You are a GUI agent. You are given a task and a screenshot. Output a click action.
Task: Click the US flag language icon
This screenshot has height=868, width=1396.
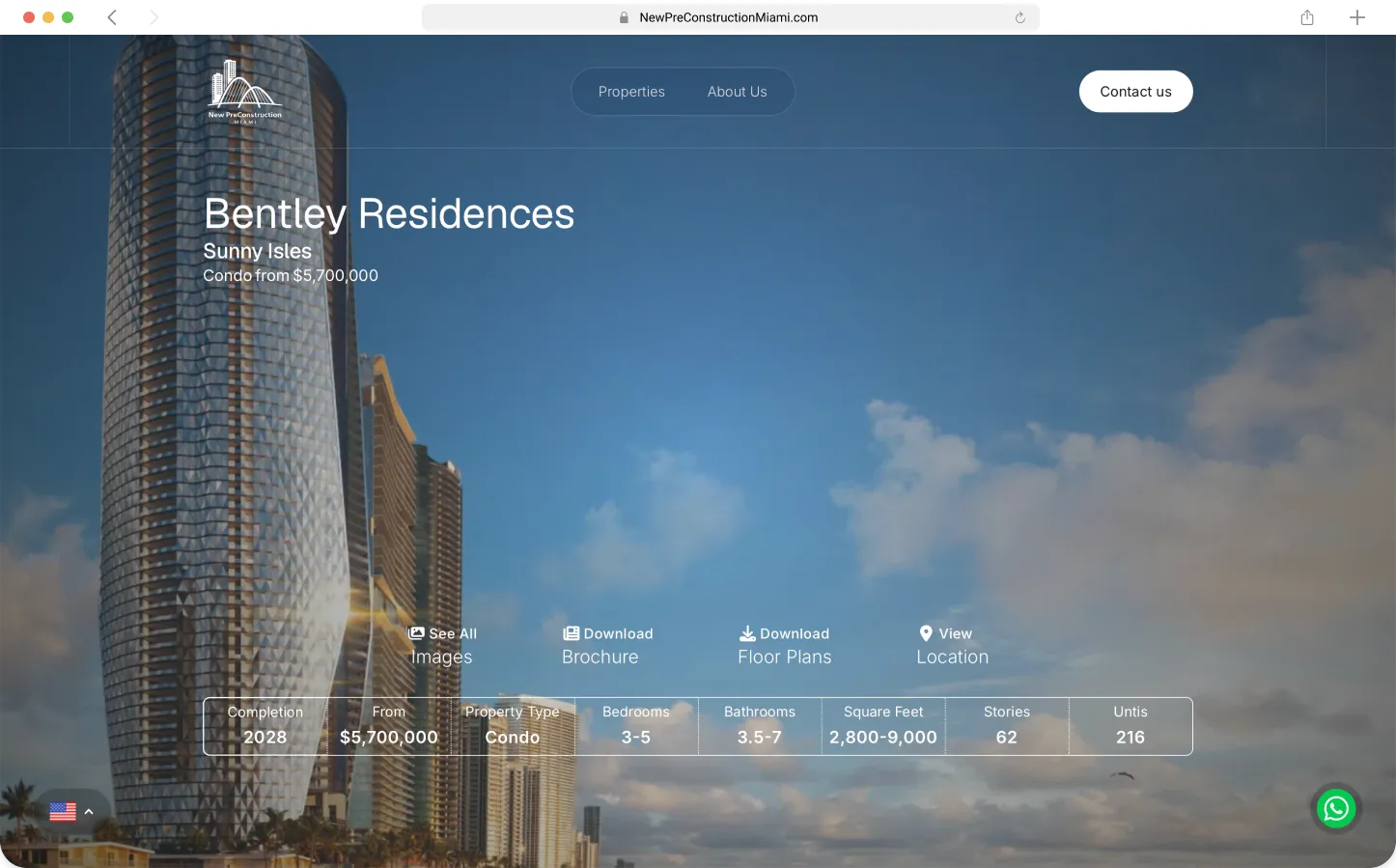tap(63, 812)
